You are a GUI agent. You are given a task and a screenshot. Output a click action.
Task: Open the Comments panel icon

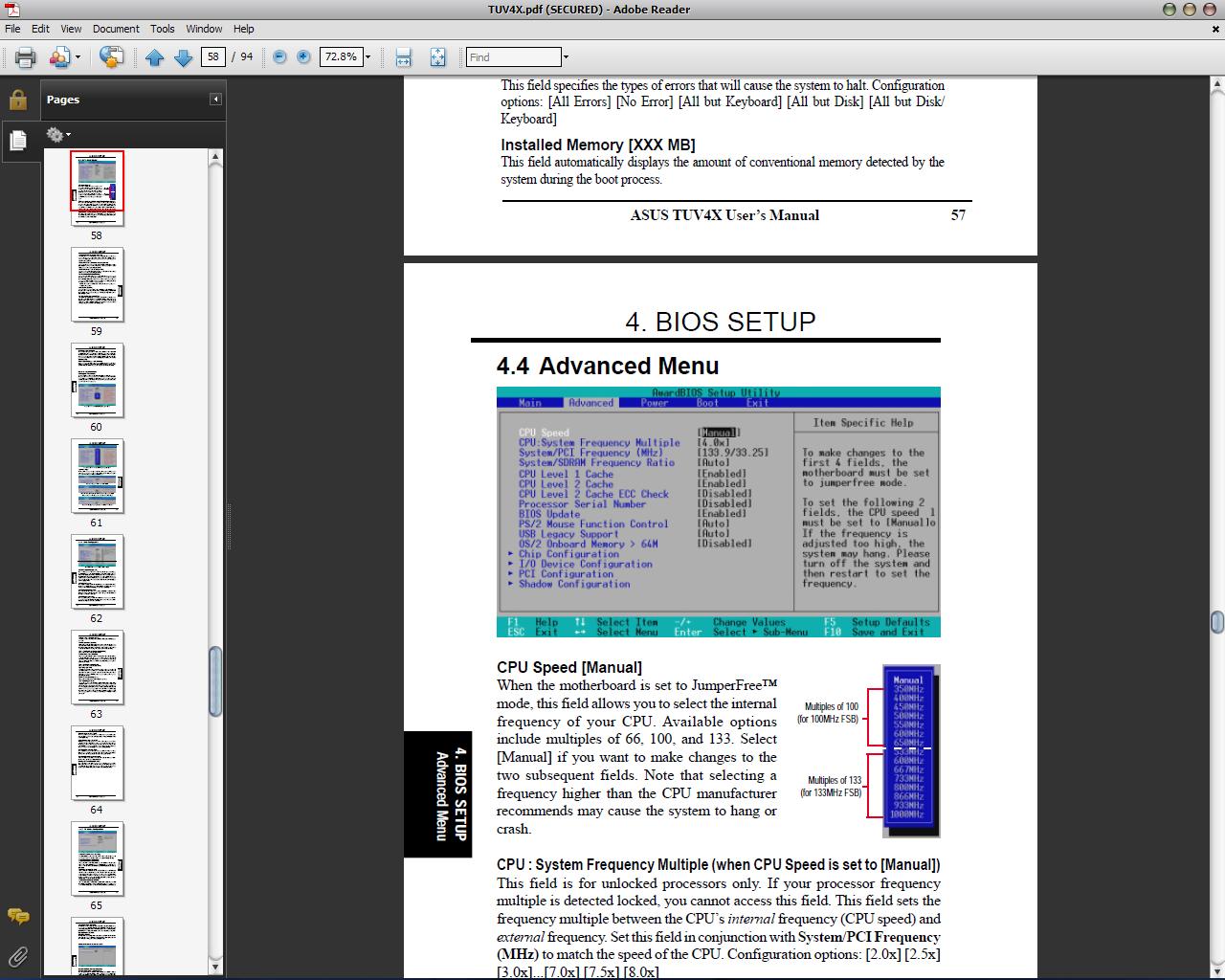point(17,917)
